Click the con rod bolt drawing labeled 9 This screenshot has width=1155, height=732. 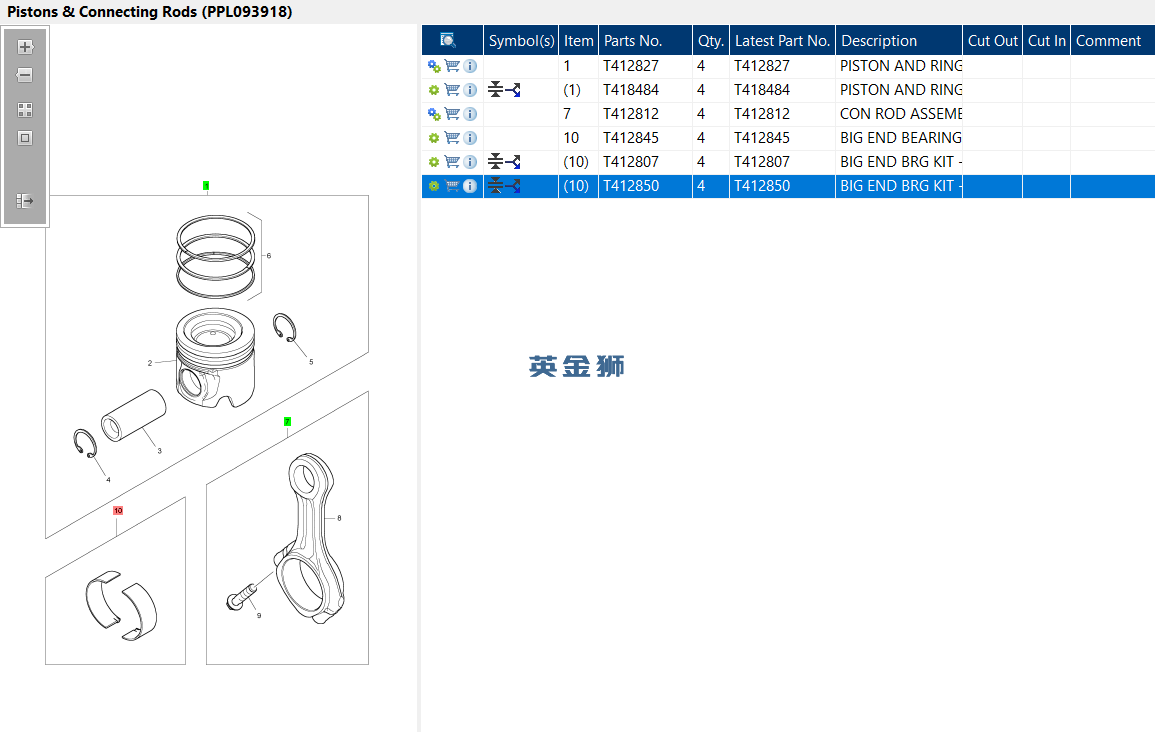(x=242, y=596)
